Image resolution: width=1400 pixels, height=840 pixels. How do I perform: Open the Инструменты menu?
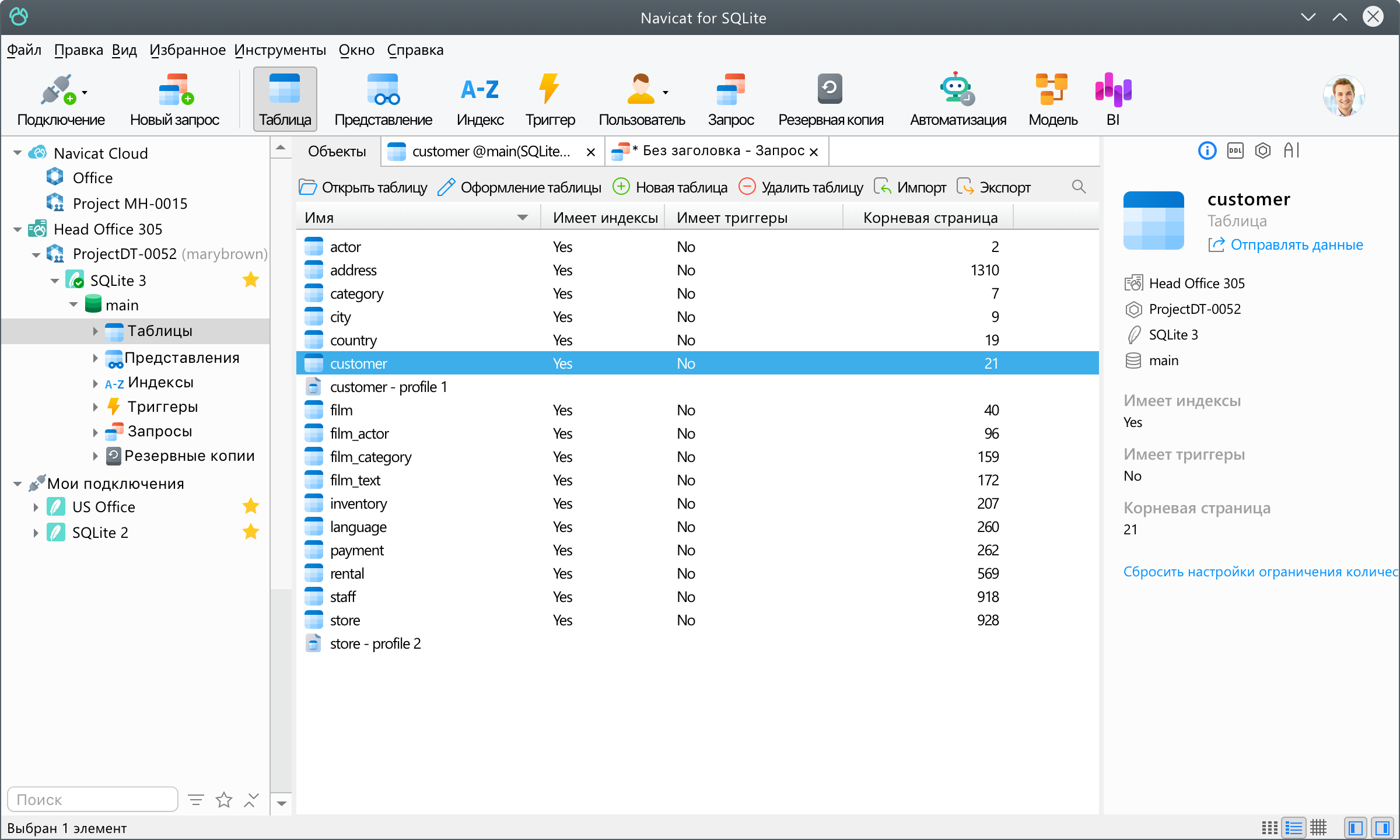tap(280, 50)
